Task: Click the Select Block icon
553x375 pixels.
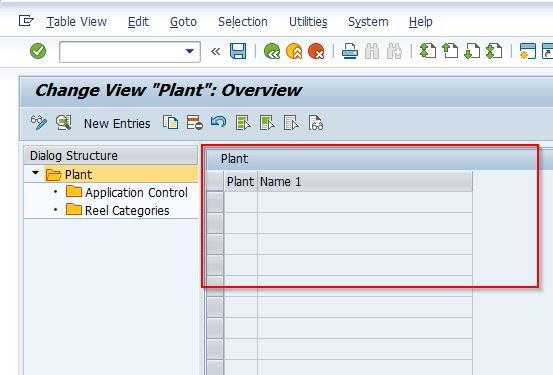Action: point(267,123)
